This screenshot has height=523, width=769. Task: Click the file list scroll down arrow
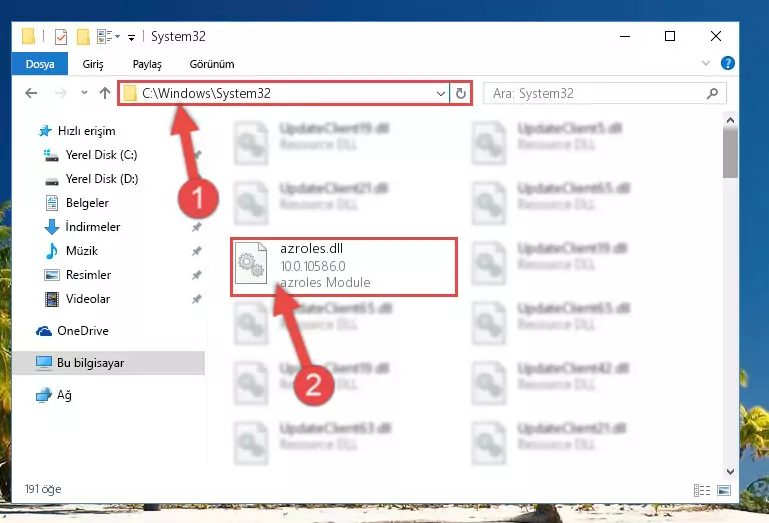tap(730, 471)
